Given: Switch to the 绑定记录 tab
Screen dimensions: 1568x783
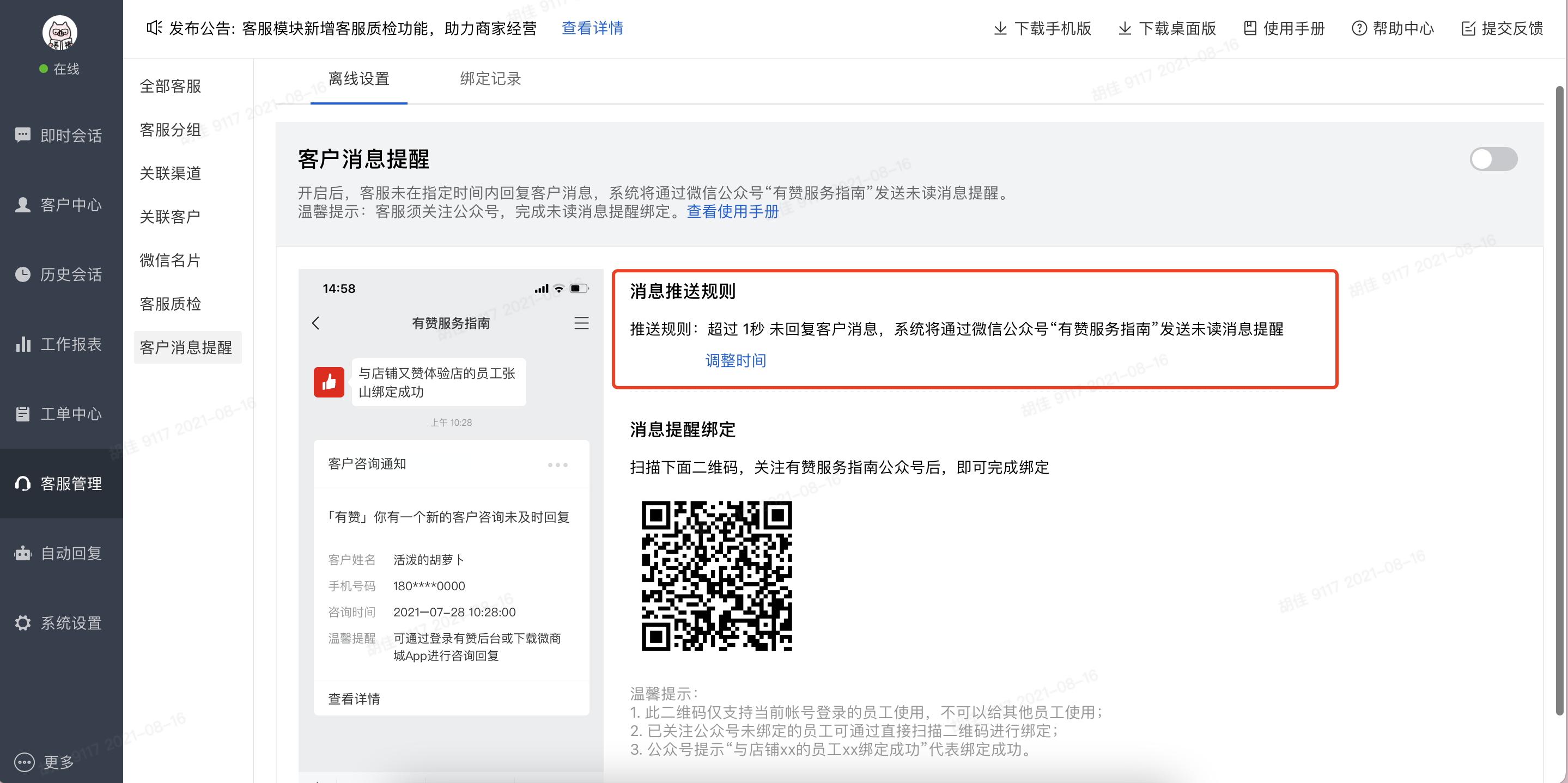Looking at the screenshot, I should (x=490, y=78).
